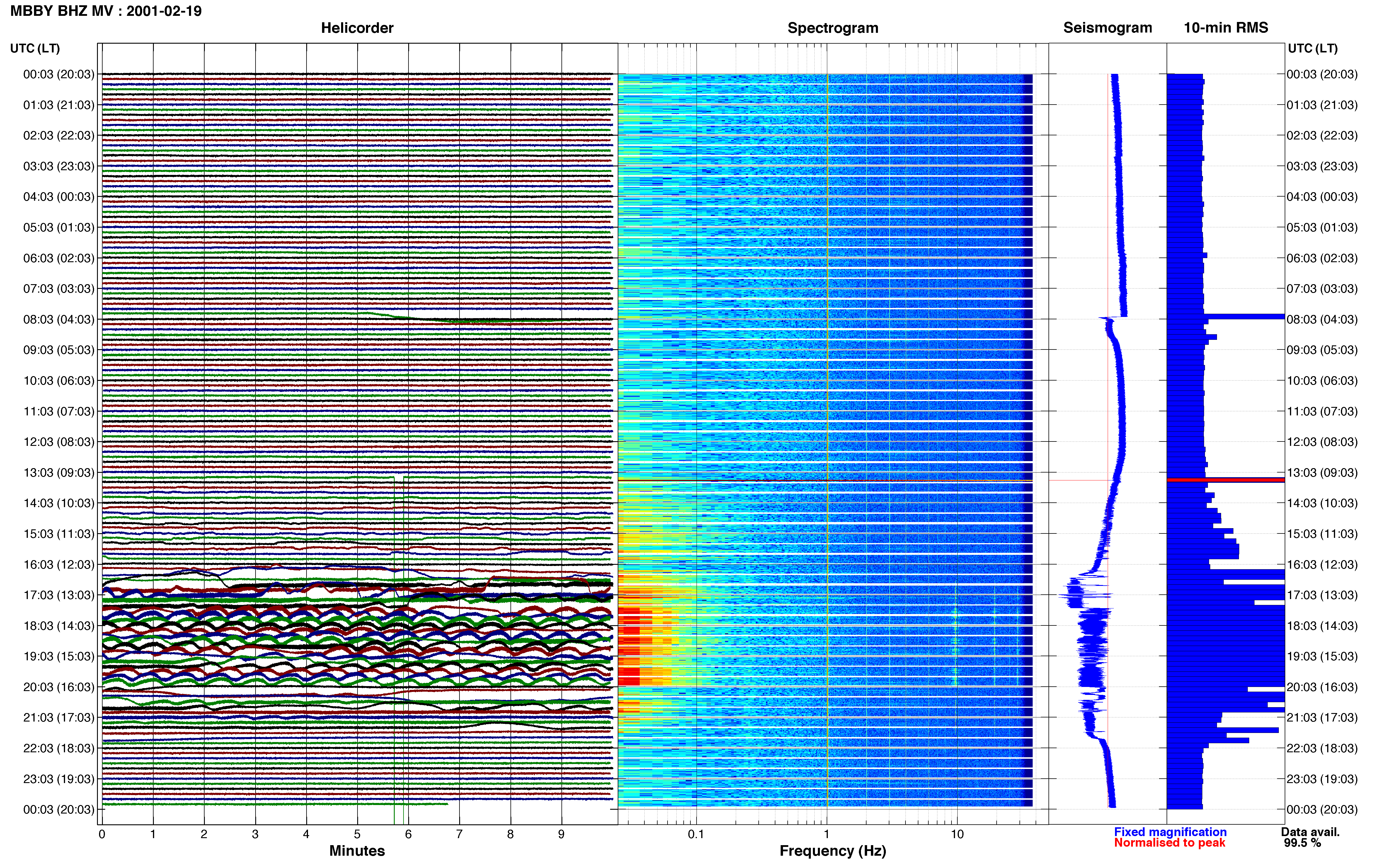
Task: Click the right axis label '09:03 (05:03)'
Action: 1322,349
